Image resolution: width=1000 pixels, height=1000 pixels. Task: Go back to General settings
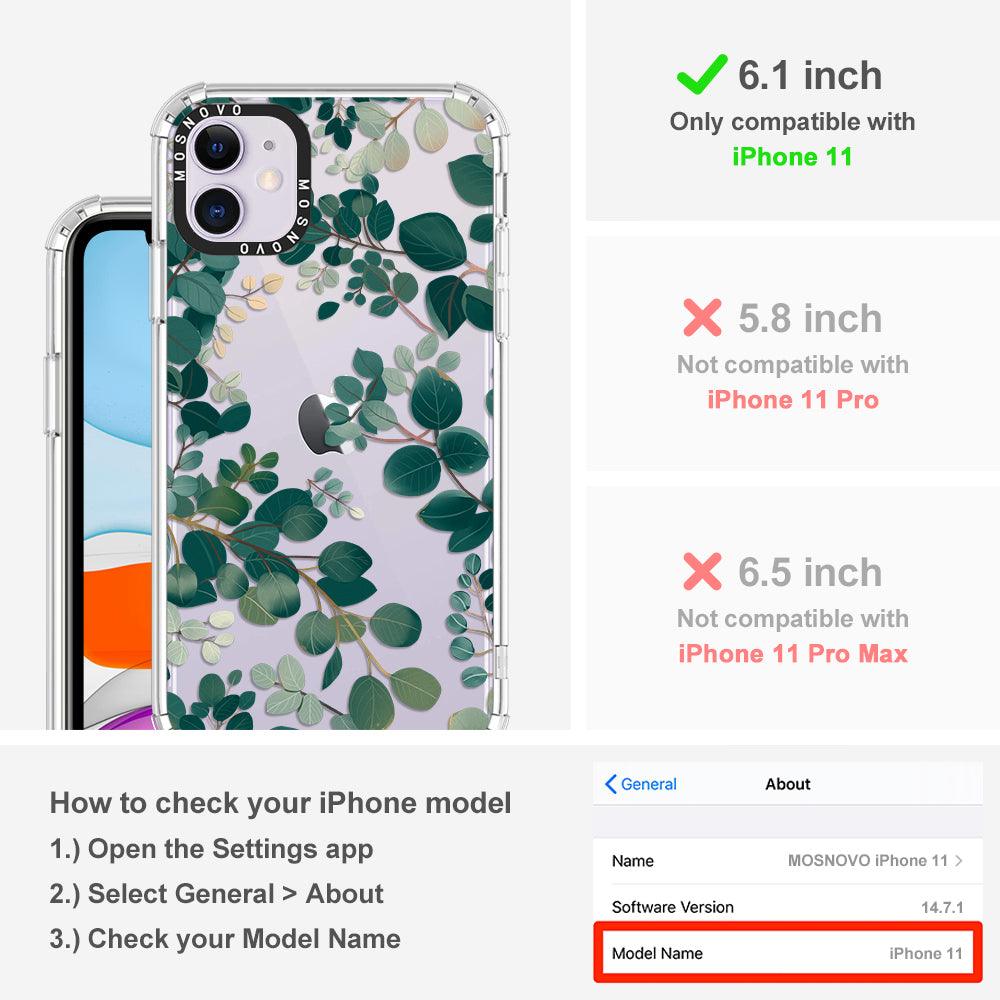(x=641, y=784)
